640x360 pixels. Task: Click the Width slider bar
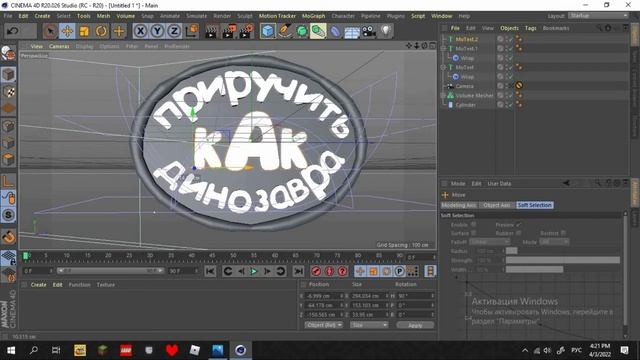[x=535, y=269]
